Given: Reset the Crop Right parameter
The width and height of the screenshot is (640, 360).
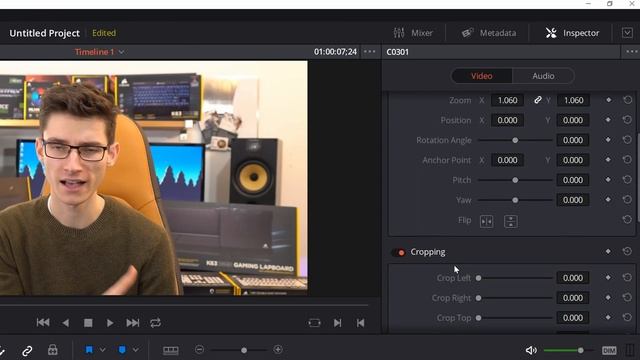Looking at the screenshot, I should pyautogui.click(x=627, y=298).
